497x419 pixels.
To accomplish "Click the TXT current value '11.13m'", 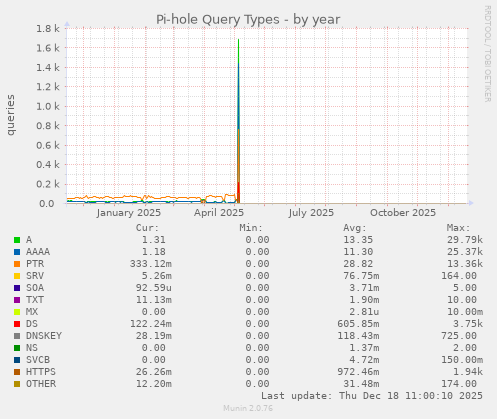I will click(x=154, y=300).
